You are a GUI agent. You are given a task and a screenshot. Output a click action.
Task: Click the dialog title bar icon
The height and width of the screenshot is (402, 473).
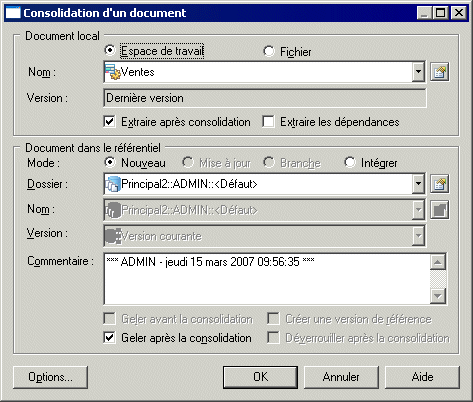13,13
